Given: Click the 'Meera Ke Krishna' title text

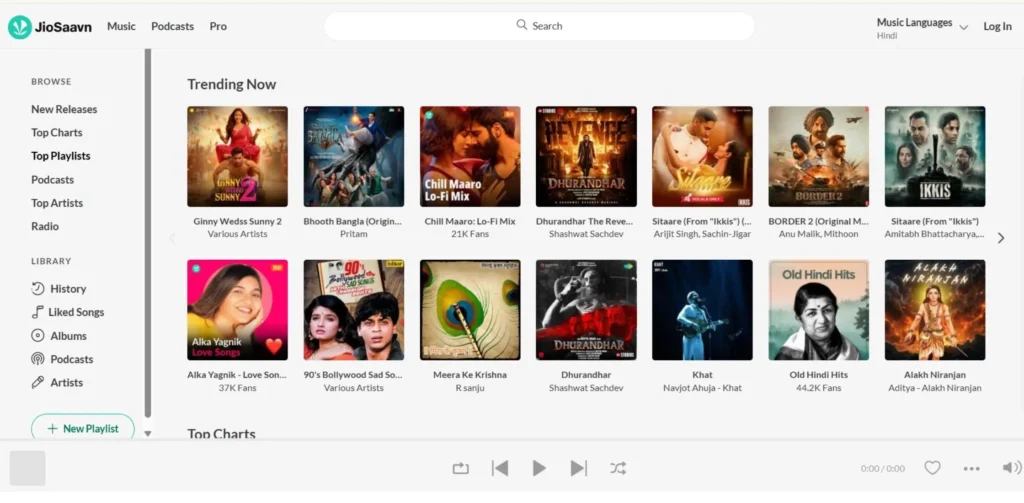Looking at the screenshot, I should click(x=470, y=375).
